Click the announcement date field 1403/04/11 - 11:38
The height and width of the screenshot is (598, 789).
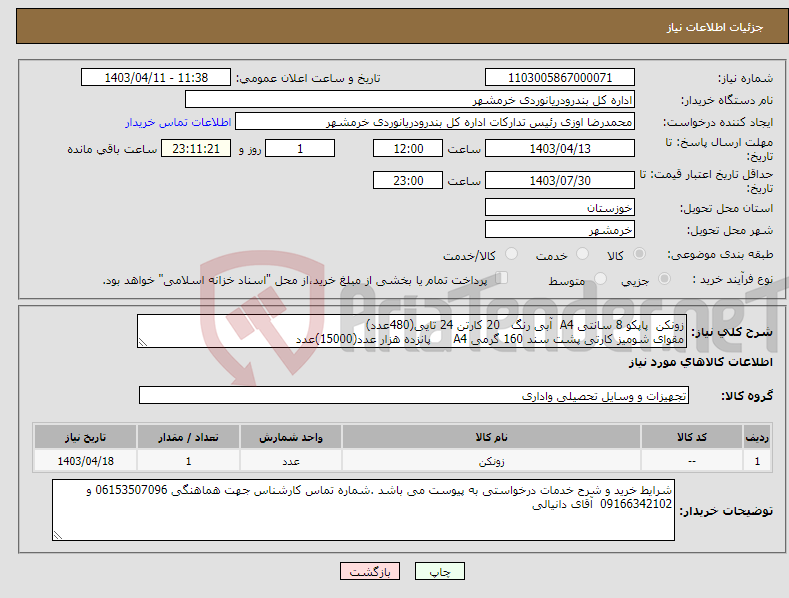155,78
